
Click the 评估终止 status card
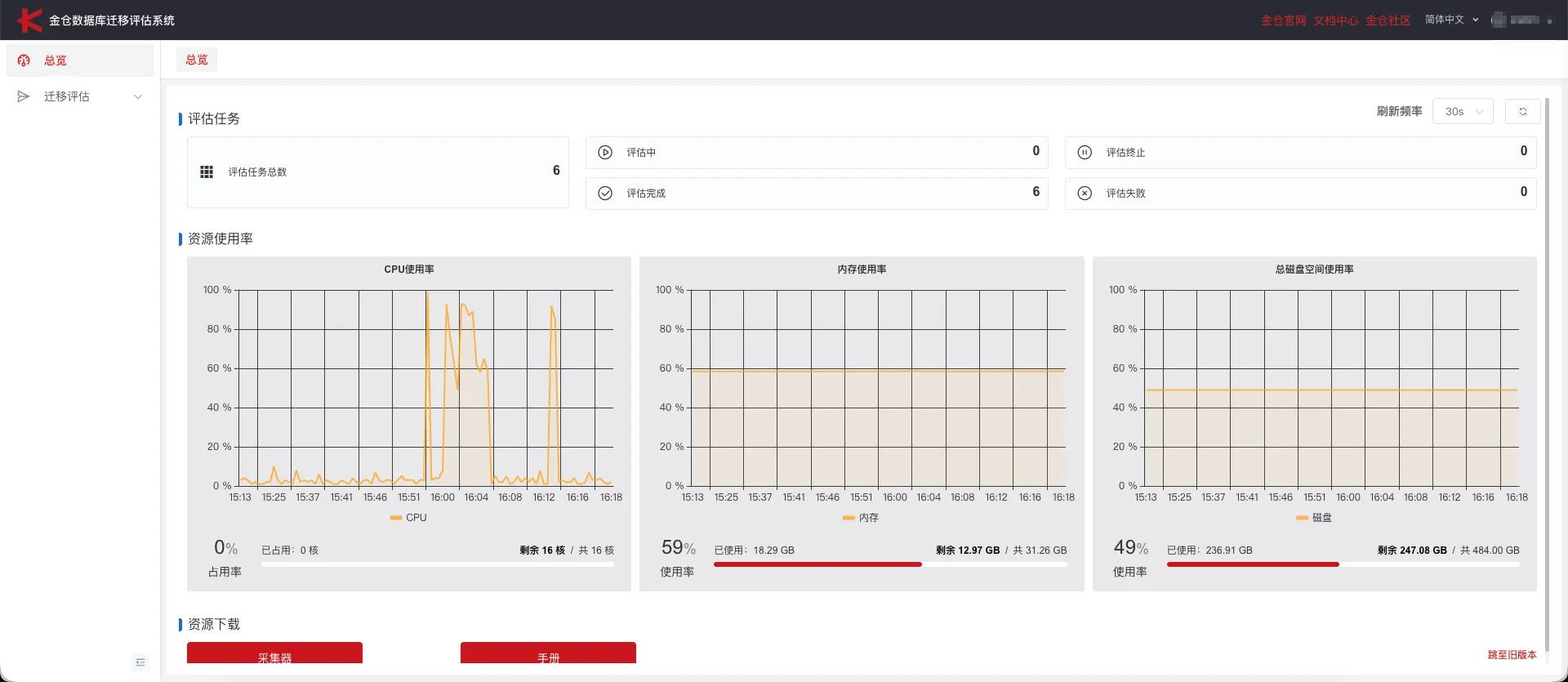[1301, 153]
